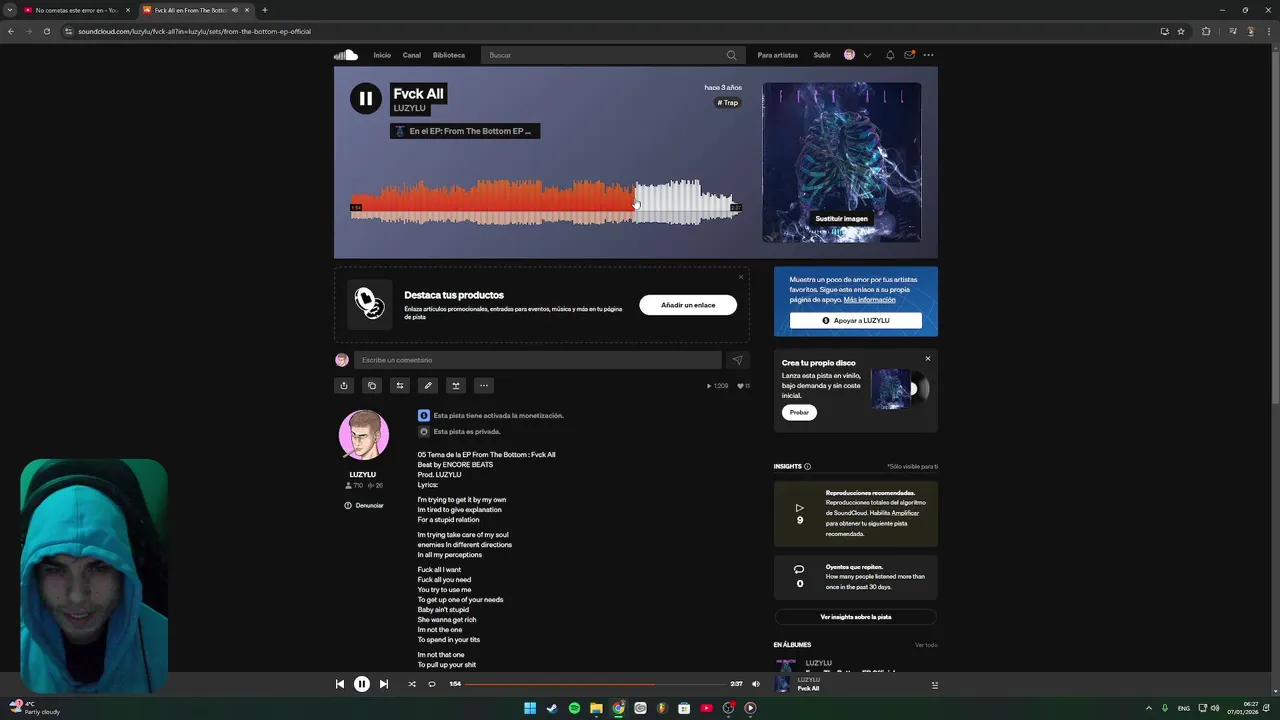Open File Explorer from the taskbar
The image size is (1280, 720).
[x=596, y=708]
